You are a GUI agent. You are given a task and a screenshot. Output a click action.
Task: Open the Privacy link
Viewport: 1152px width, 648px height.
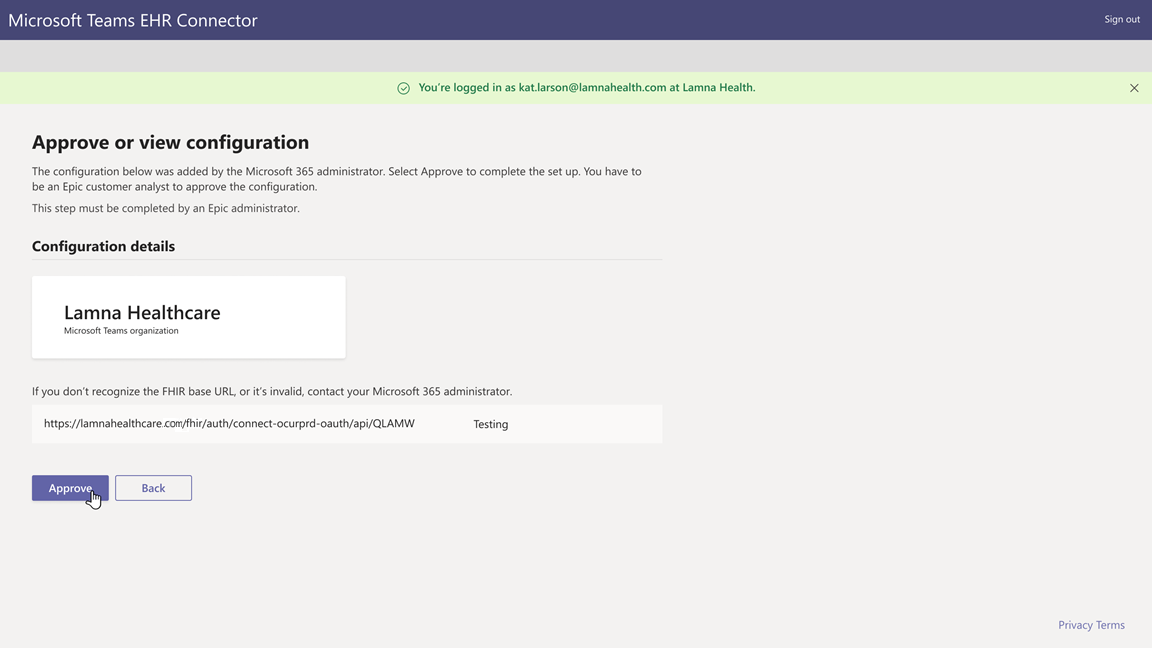click(x=1075, y=625)
